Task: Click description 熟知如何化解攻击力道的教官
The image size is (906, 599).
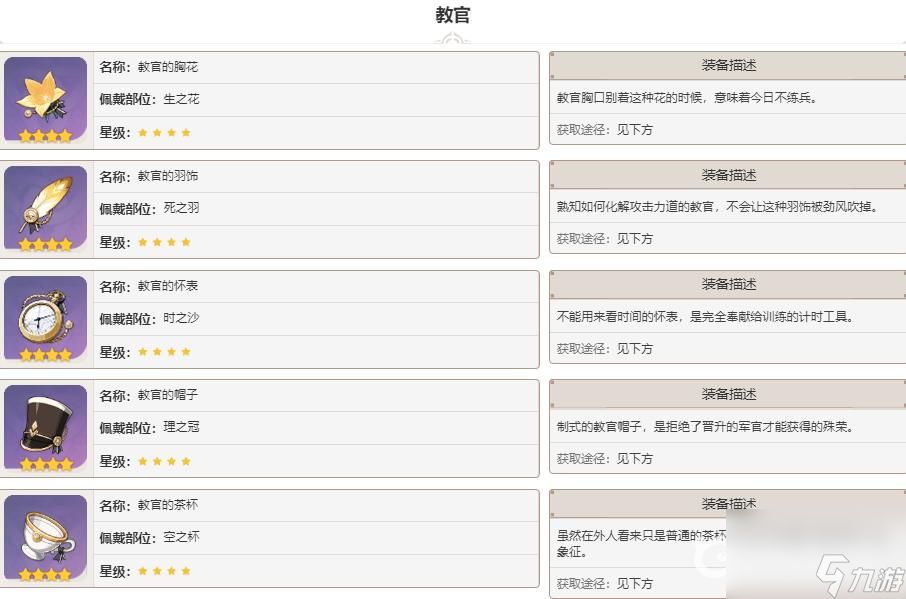Action: [717, 207]
